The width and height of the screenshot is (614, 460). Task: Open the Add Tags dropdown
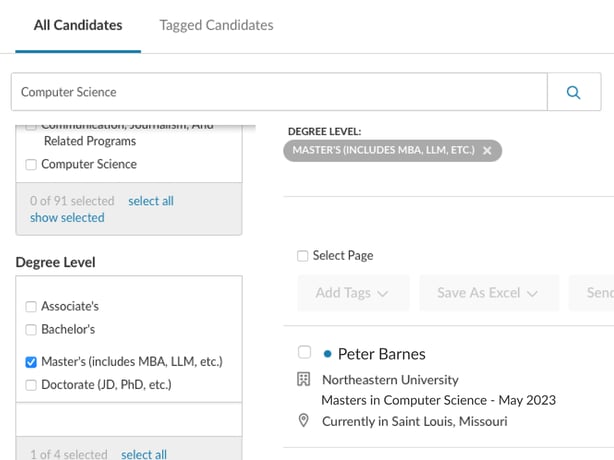pyautogui.click(x=353, y=293)
